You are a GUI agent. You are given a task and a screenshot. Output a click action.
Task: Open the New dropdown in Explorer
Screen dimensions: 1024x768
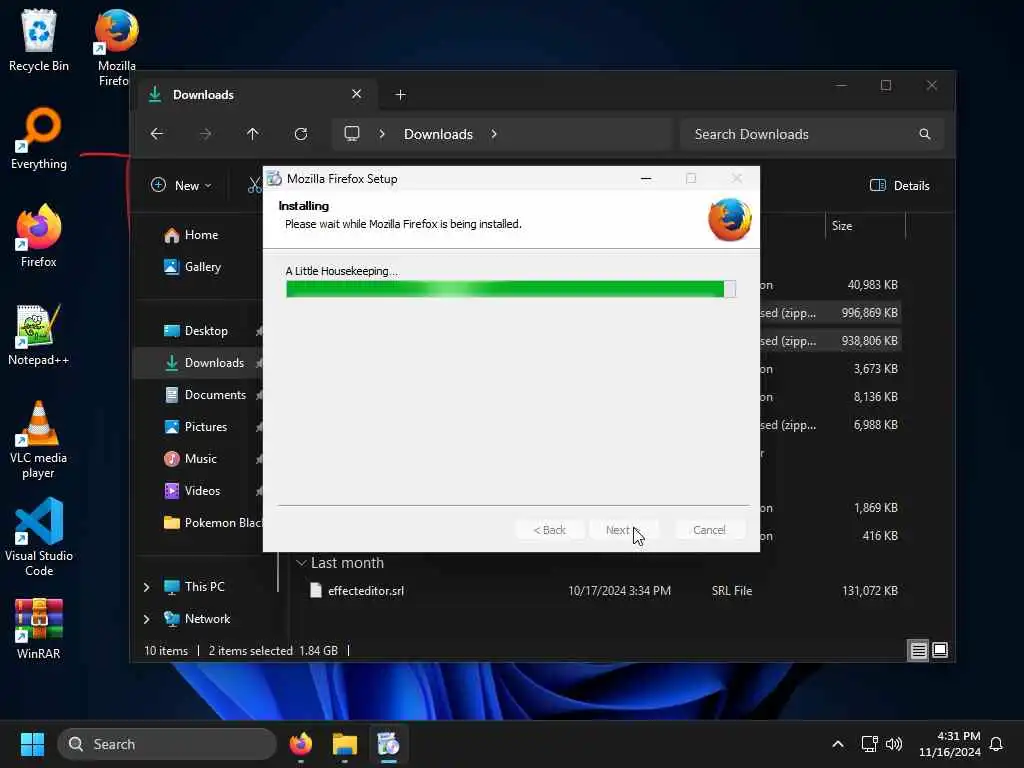coord(181,185)
